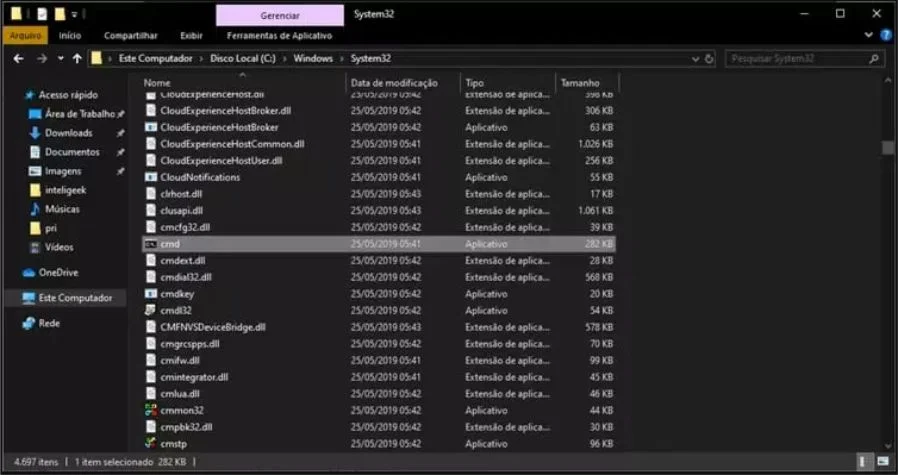
Task: Sort by the Nome column header
Action: pyautogui.click(x=157, y=83)
